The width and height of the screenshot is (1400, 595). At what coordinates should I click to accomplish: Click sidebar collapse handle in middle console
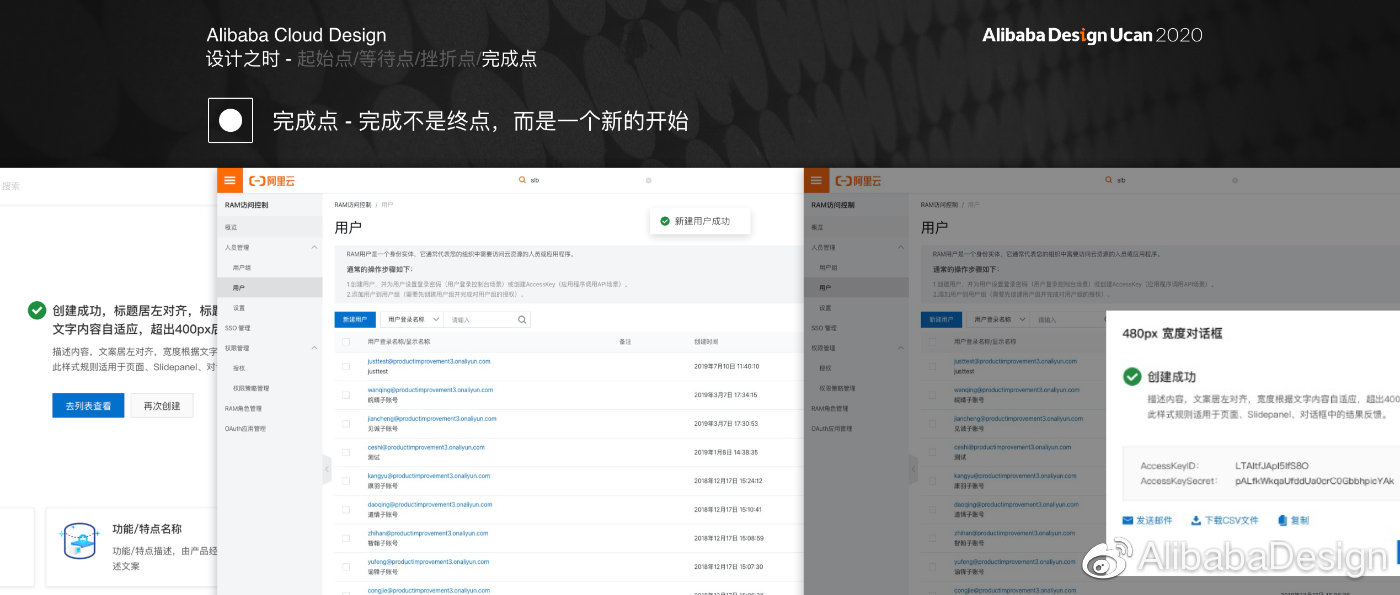click(x=327, y=469)
